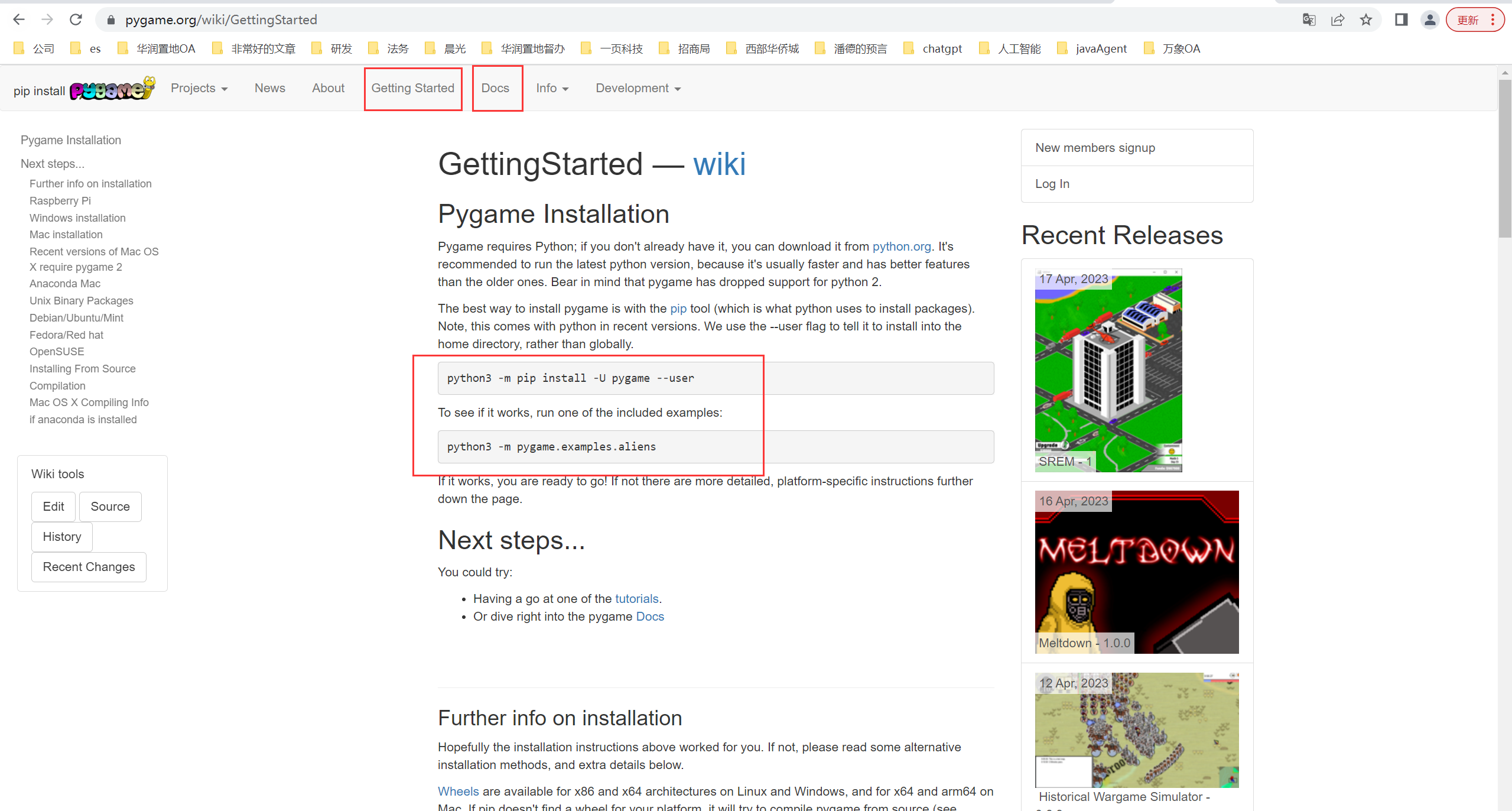Image resolution: width=1512 pixels, height=811 pixels.
Task: Open the 研发 bookmark folder
Action: (x=332, y=48)
